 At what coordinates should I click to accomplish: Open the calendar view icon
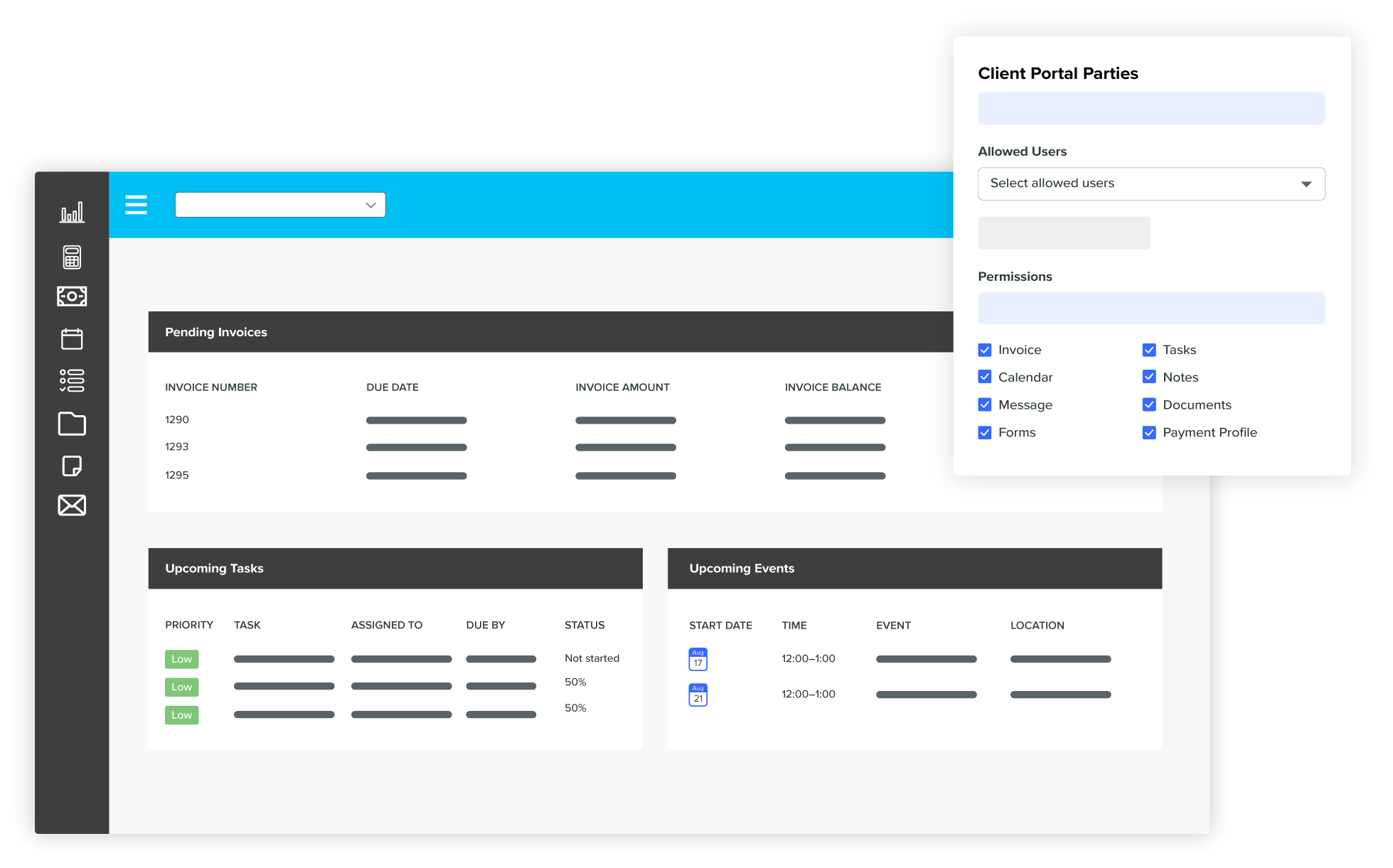(72, 338)
